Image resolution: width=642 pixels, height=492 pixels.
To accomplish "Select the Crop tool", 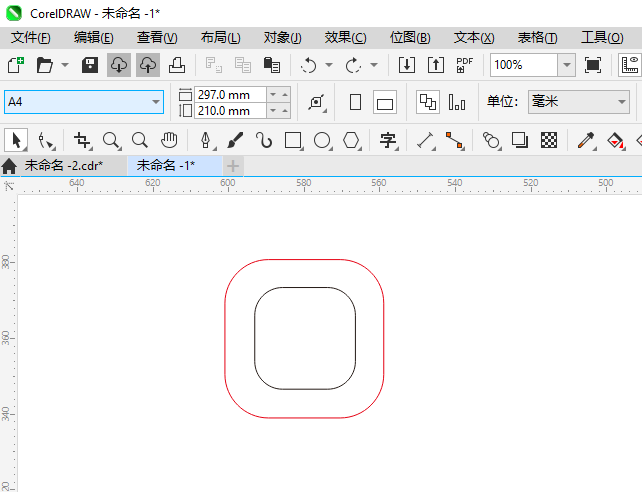I will 82,140.
